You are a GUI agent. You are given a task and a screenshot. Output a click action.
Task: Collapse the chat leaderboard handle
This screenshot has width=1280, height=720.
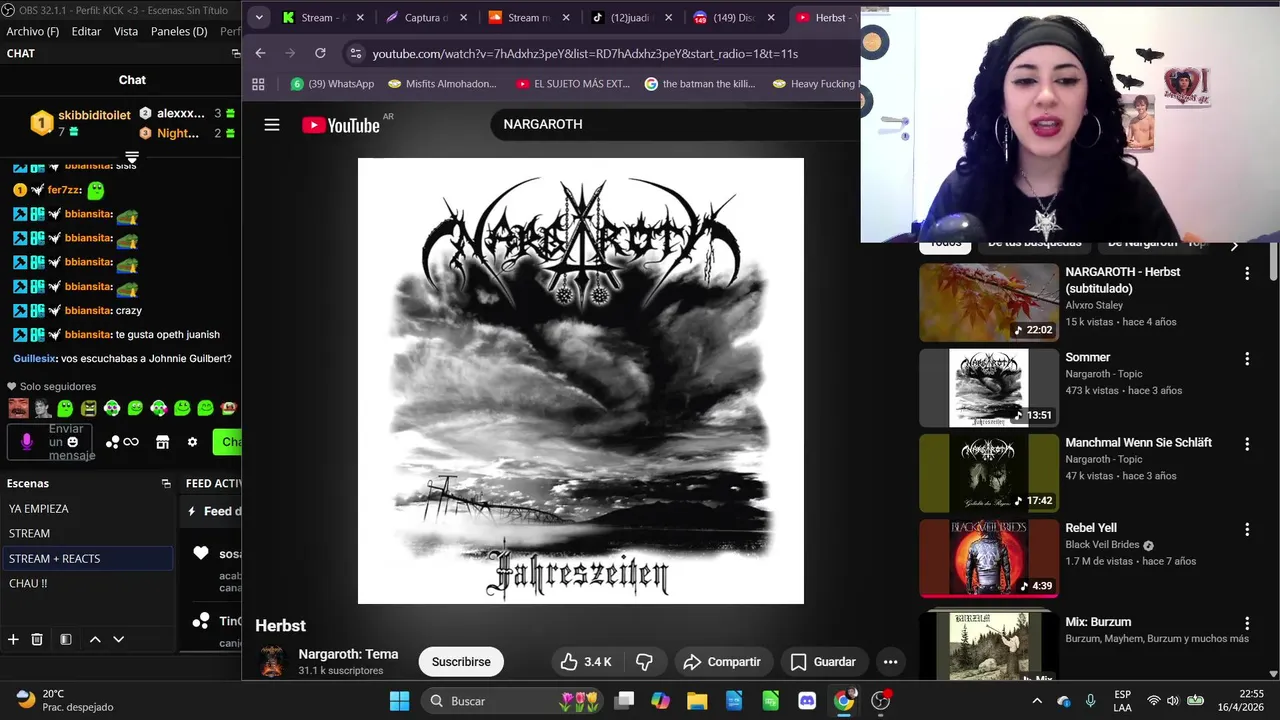click(x=131, y=157)
